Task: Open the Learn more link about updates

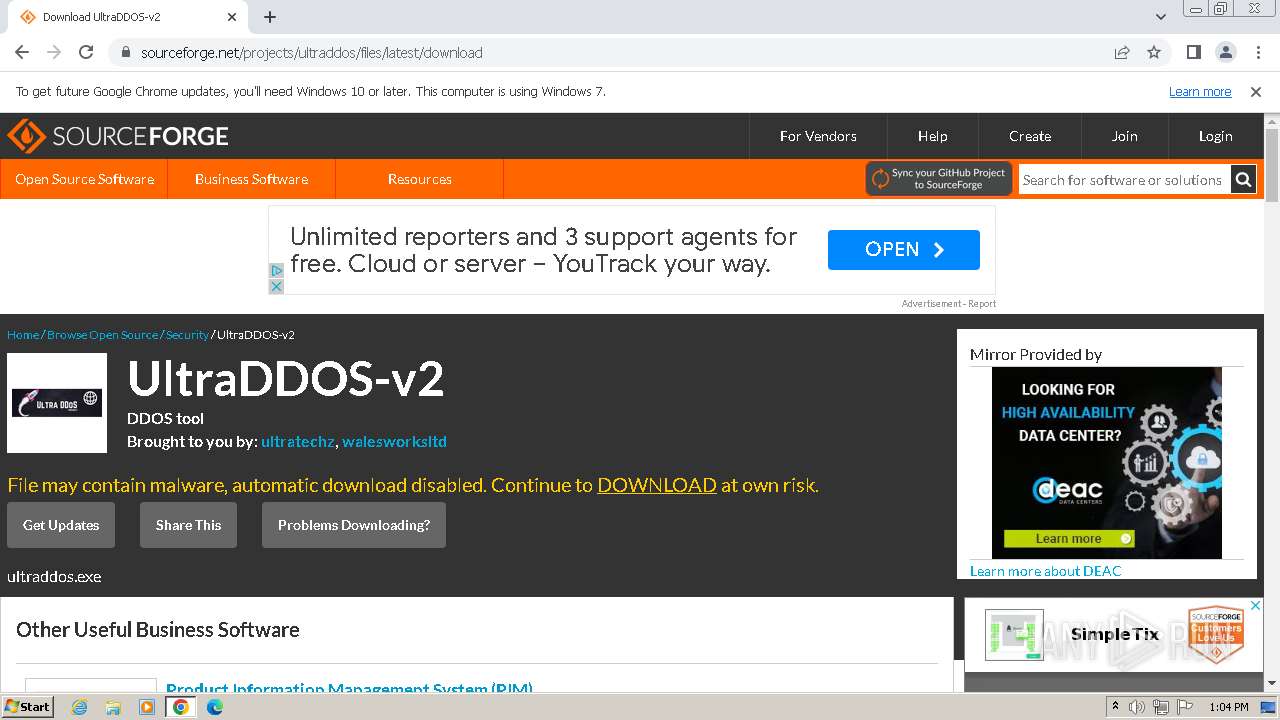Action: click(1200, 91)
